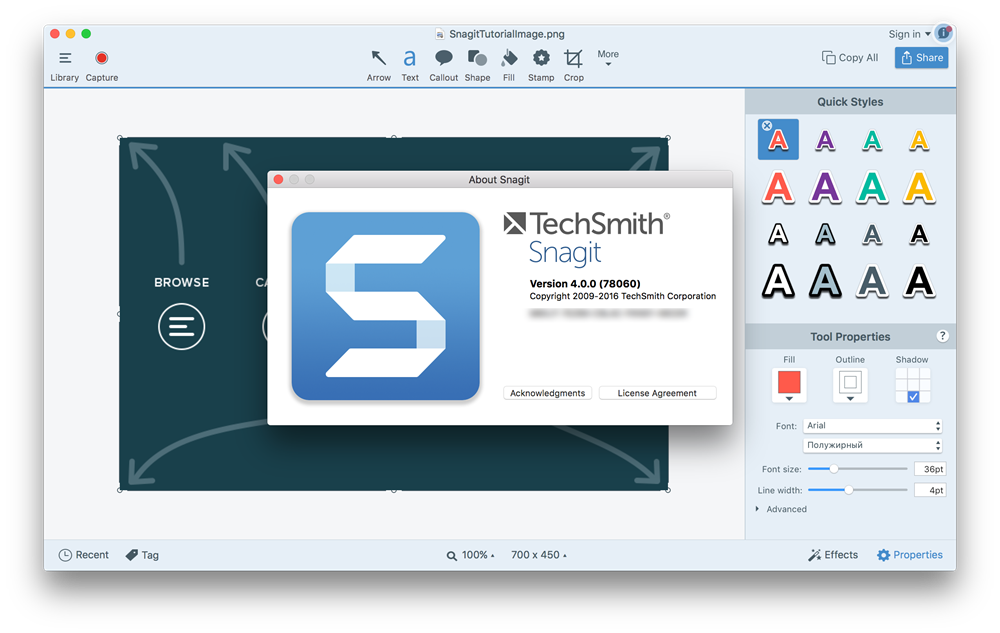
Task: Remove the selected quick style with the x badge
Action: [767, 126]
